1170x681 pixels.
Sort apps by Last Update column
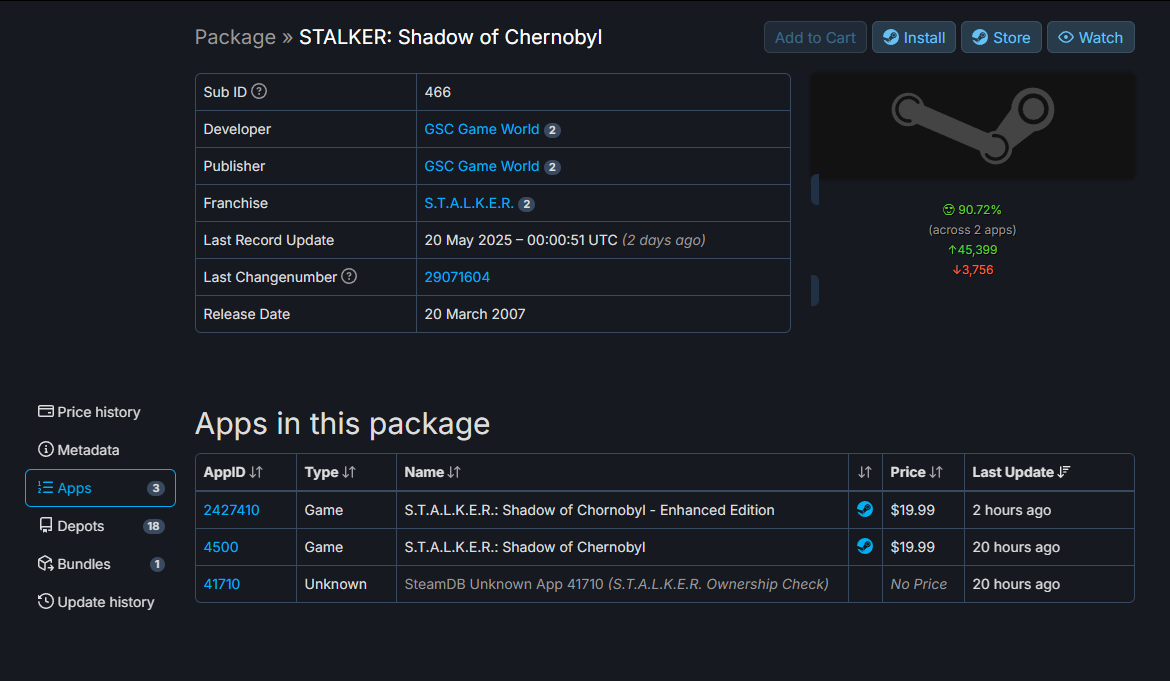[x=1021, y=472]
